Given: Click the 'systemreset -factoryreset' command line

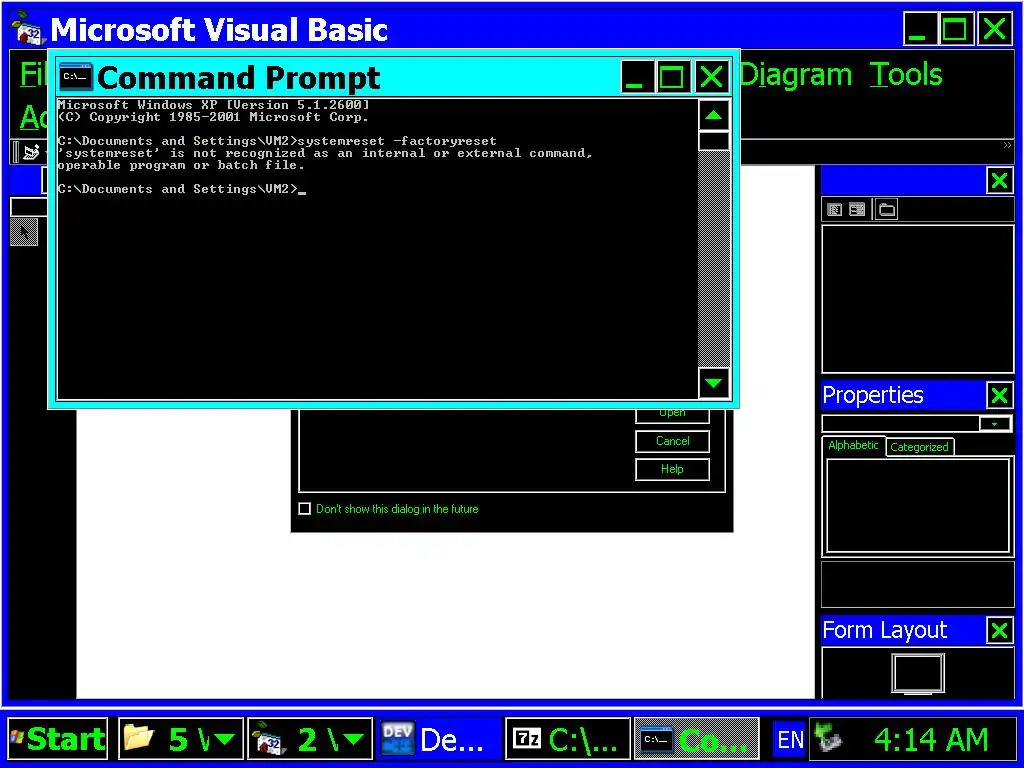Looking at the screenshot, I should (277, 141).
